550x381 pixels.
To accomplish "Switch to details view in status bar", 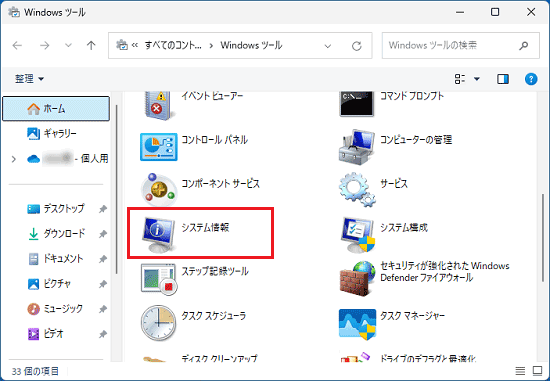I will pyautogui.click(x=520, y=371).
